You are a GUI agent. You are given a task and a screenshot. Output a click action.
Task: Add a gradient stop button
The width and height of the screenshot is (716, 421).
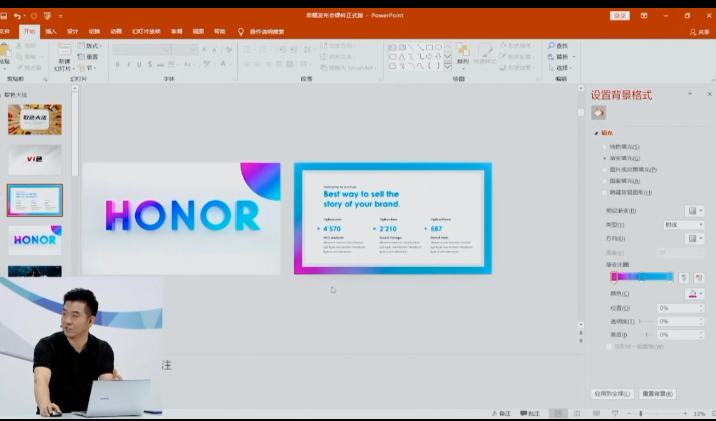pyautogui.click(x=684, y=277)
